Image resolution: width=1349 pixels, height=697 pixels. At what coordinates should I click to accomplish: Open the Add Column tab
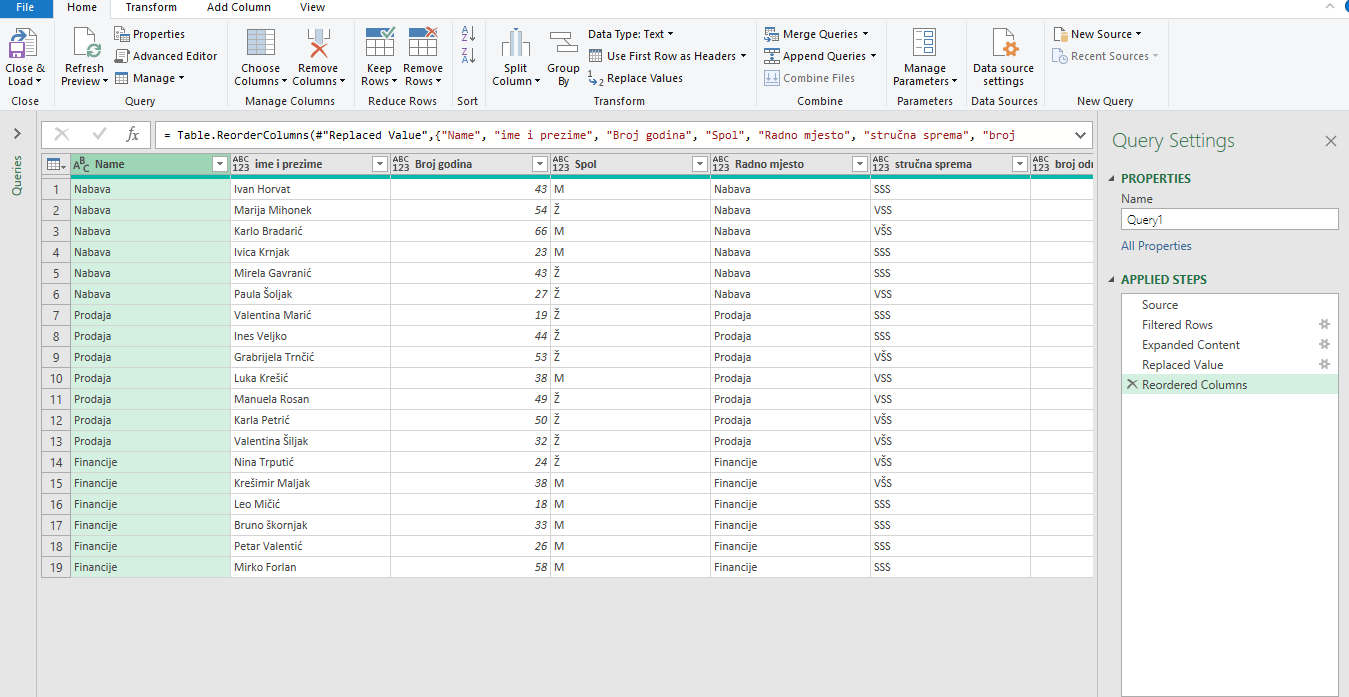[238, 8]
